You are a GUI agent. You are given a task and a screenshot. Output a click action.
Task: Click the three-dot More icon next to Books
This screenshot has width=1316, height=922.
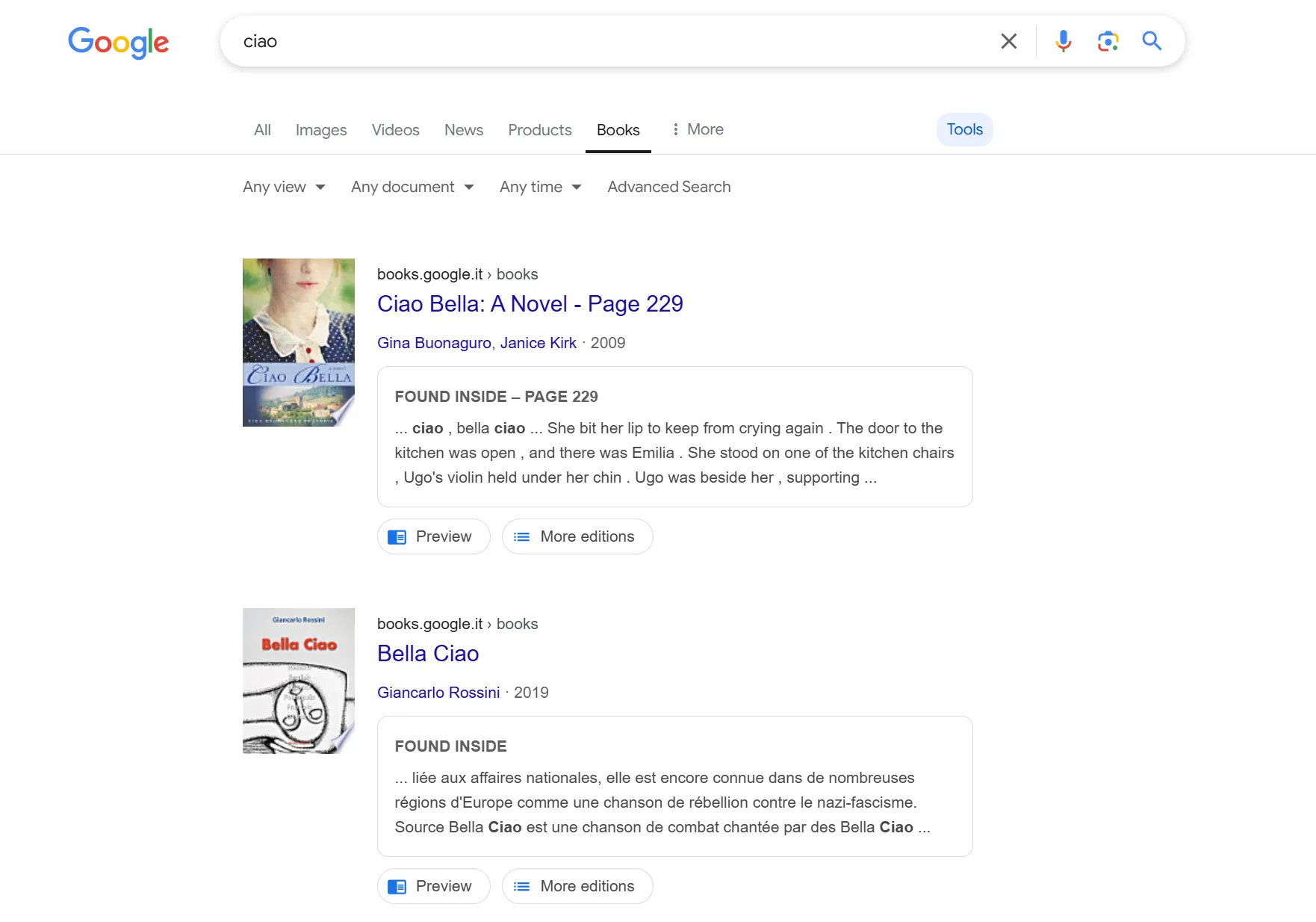[x=676, y=129]
